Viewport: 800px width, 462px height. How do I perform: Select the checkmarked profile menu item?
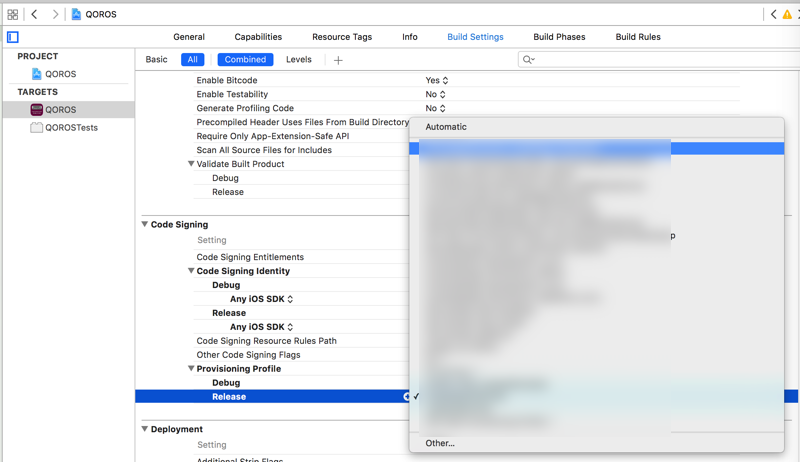point(596,396)
